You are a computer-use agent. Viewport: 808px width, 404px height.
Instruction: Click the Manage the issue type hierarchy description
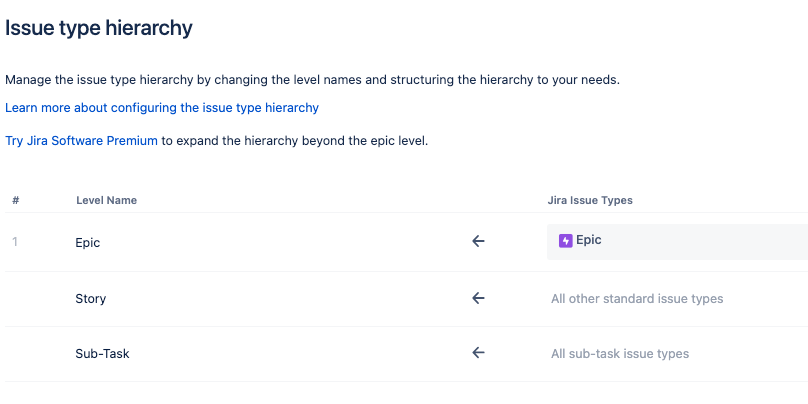312,80
